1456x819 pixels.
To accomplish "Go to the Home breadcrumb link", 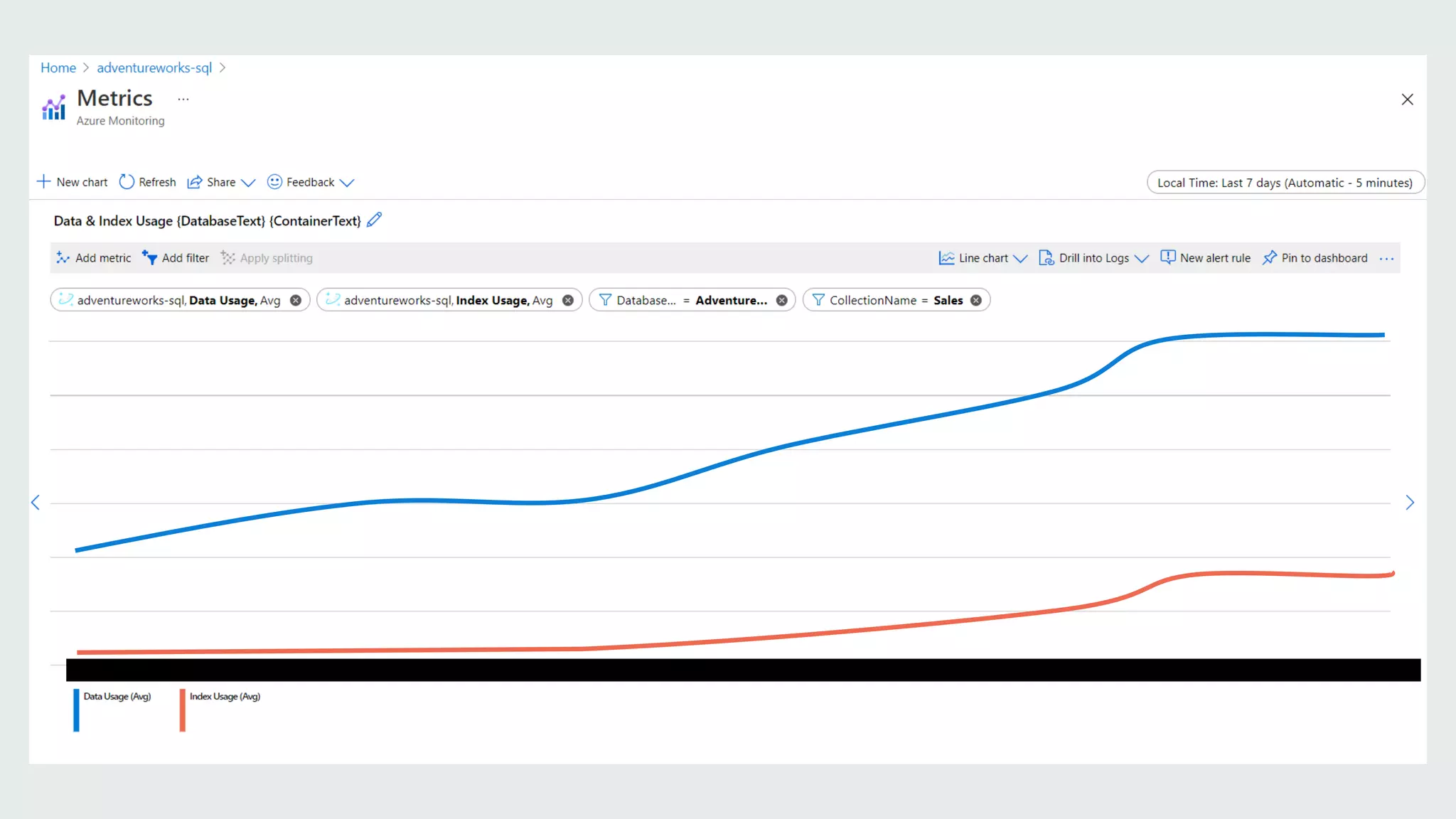I will (58, 68).
